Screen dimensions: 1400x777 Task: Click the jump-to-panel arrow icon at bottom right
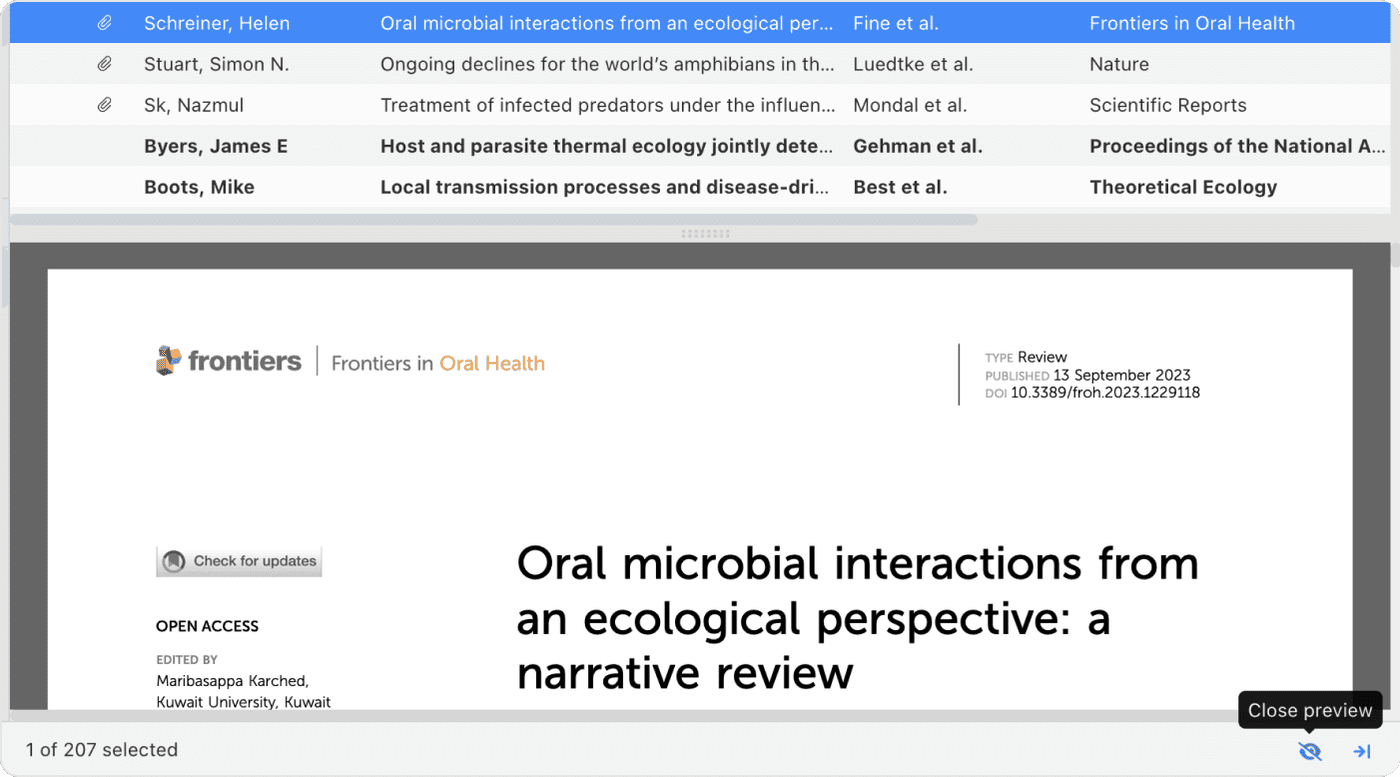click(1361, 750)
